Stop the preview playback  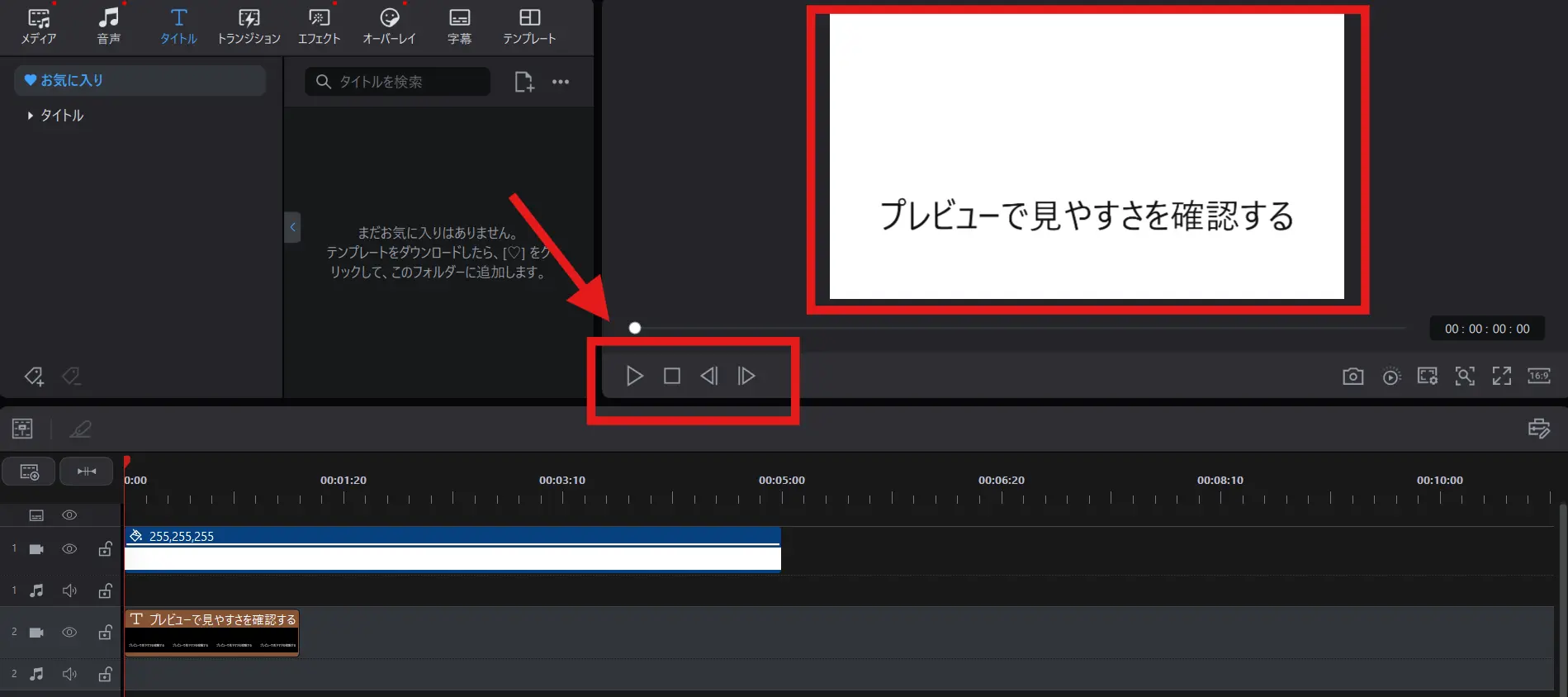tap(672, 376)
